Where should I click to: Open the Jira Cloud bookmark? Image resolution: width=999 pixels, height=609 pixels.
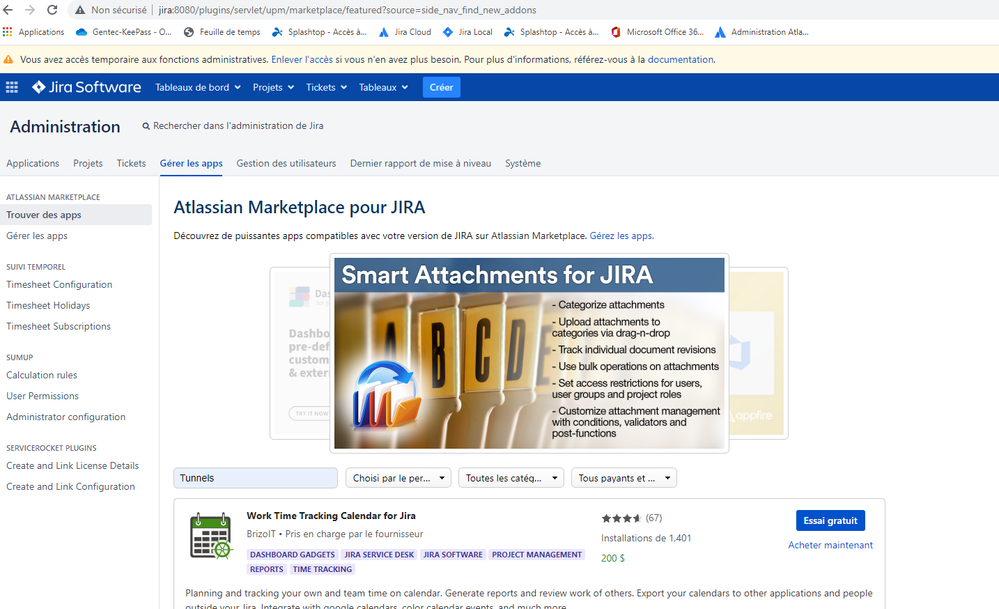[x=405, y=32]
